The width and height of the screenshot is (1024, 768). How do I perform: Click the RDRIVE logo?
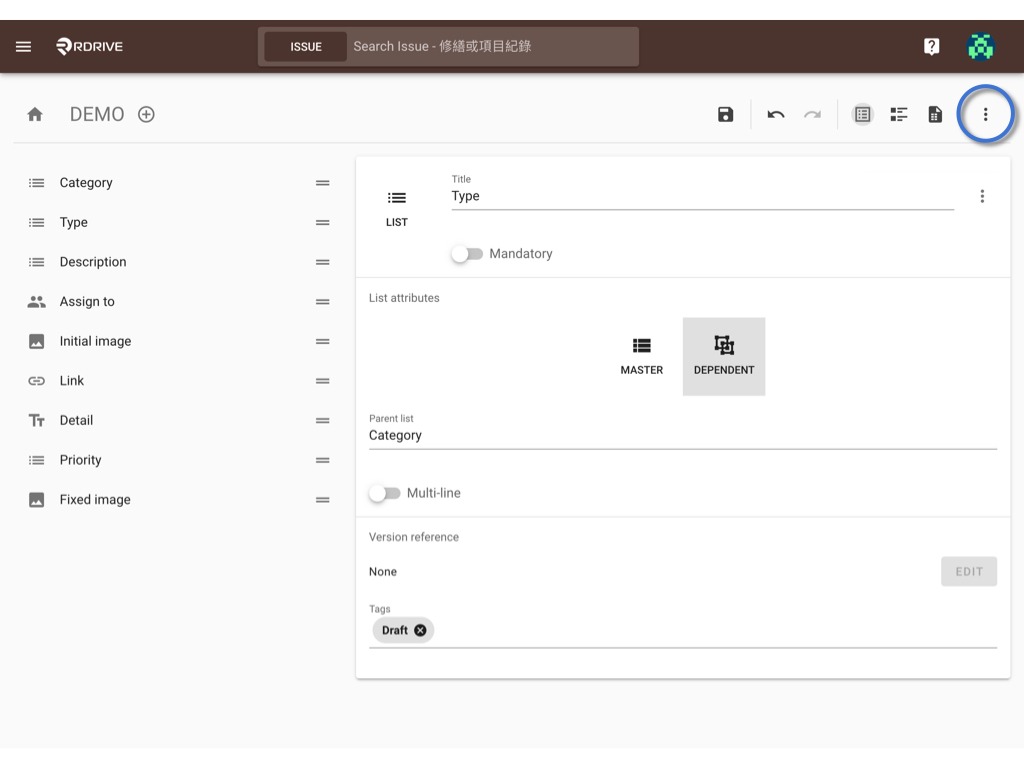89,46
